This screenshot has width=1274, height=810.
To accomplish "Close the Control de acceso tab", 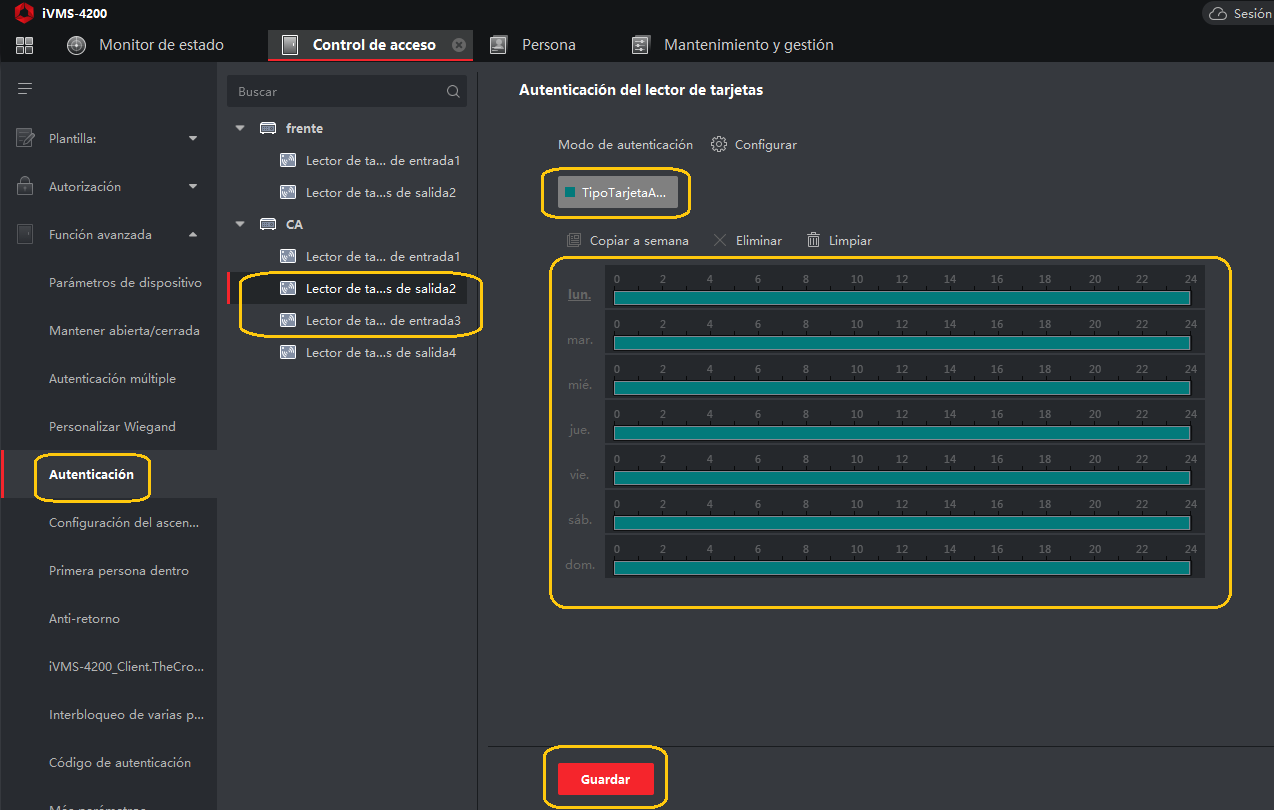I will point(458,45).
